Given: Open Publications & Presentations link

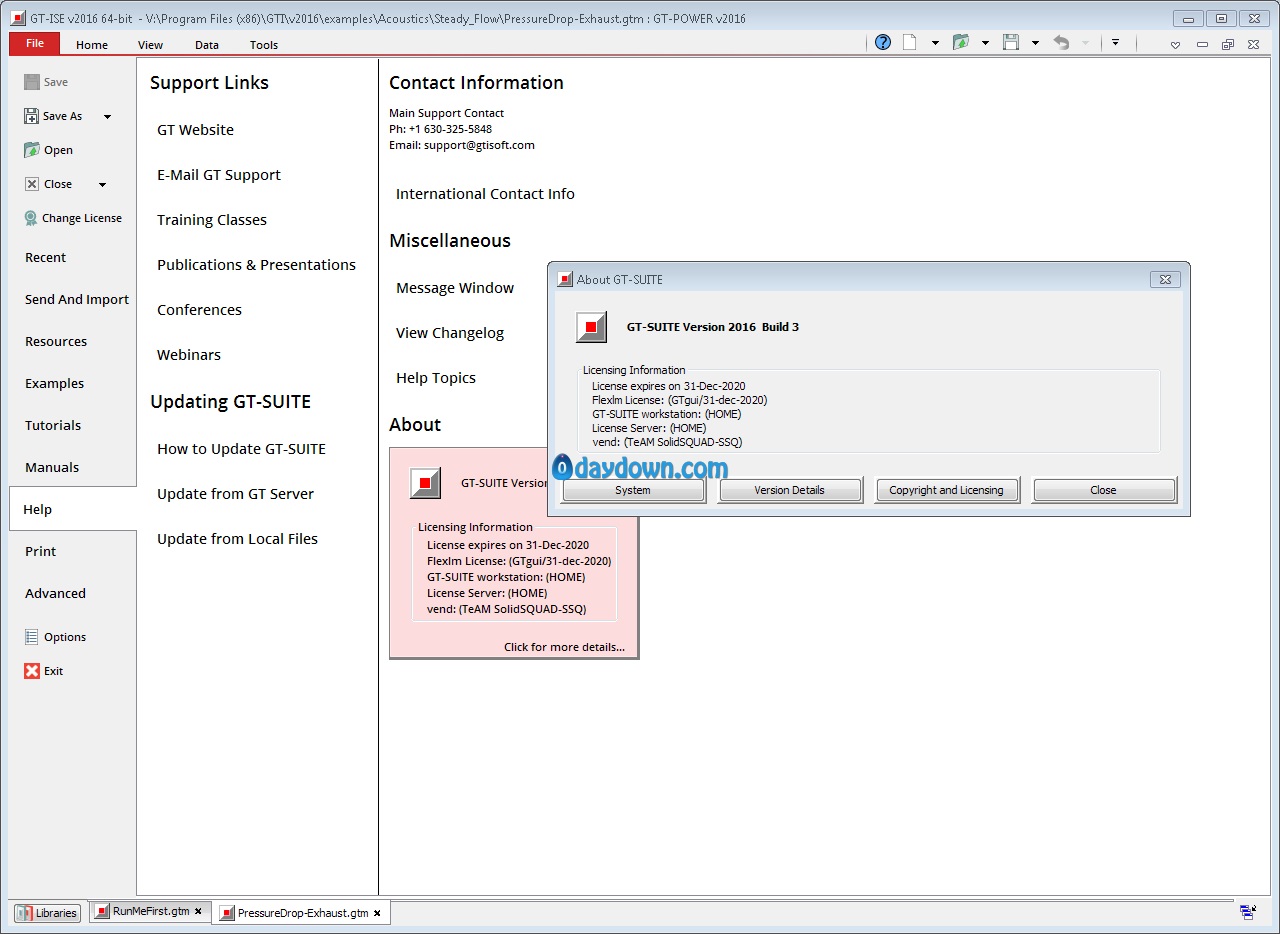Looking at the screenshot, I should pyautogui.click(x=256, y=265).
